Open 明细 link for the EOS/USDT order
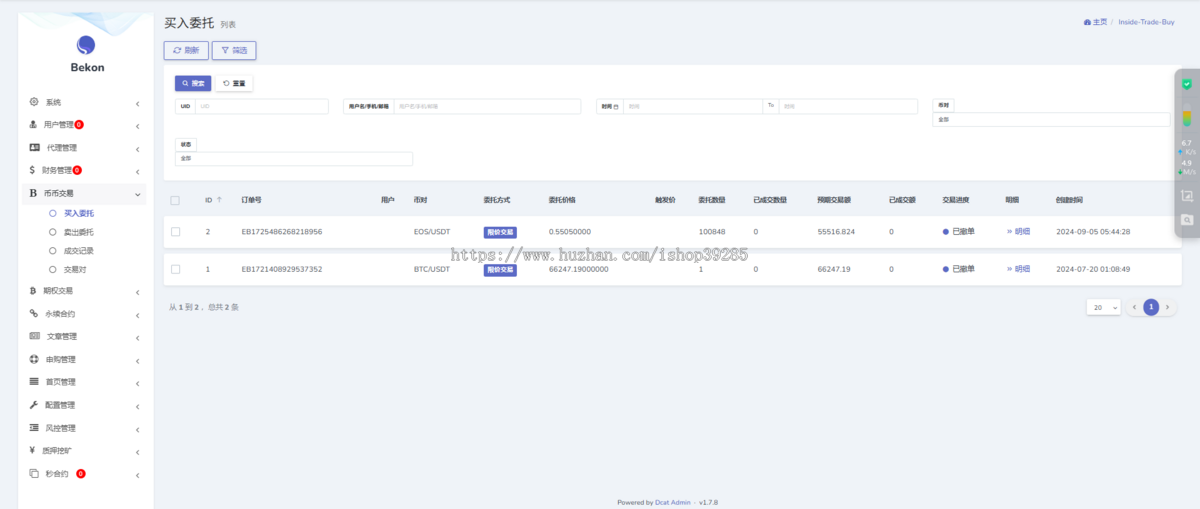 pyautogui.click(x=1018, y=231)
